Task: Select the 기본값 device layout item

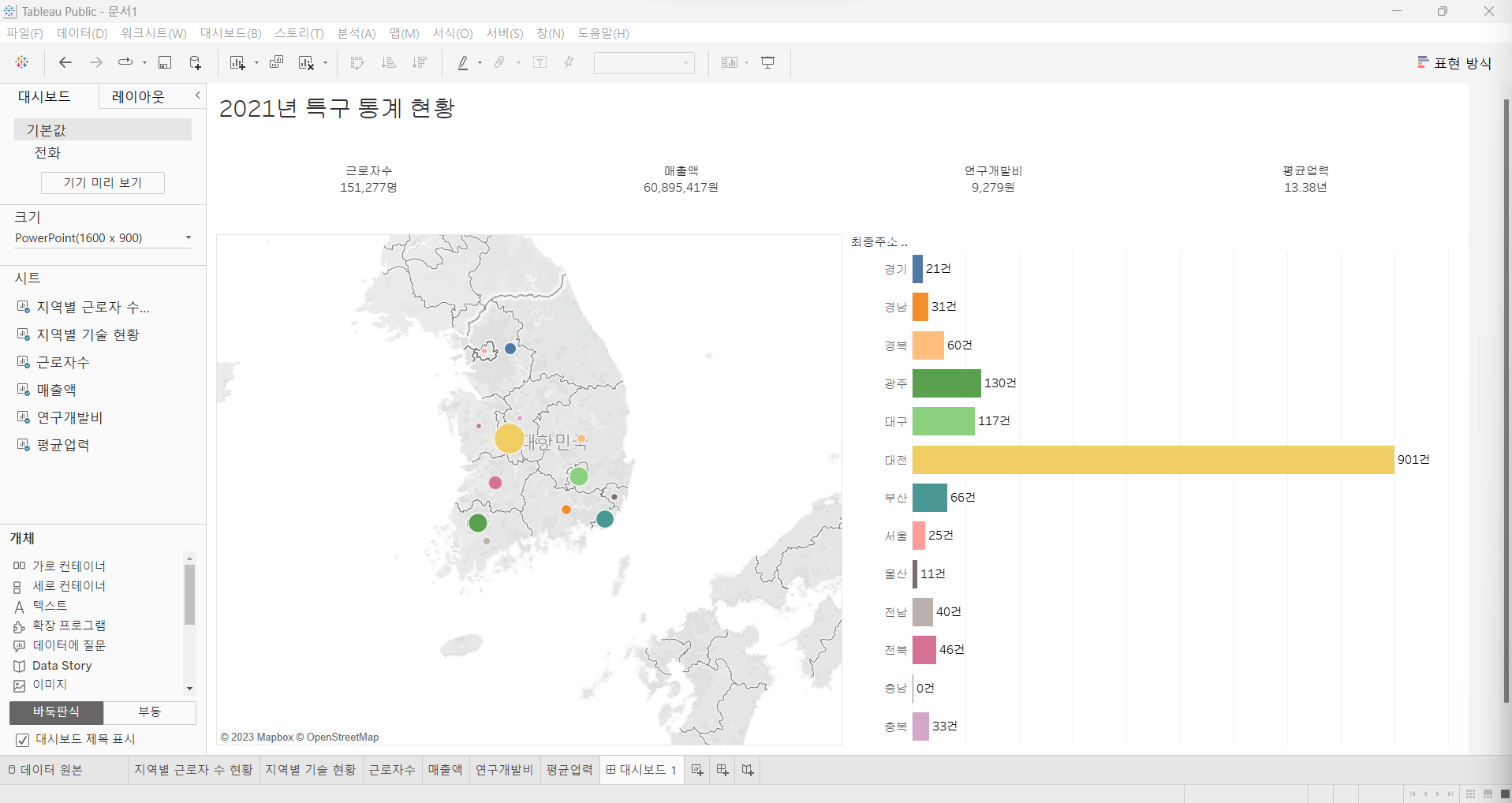Action: [x=103, y=130]
